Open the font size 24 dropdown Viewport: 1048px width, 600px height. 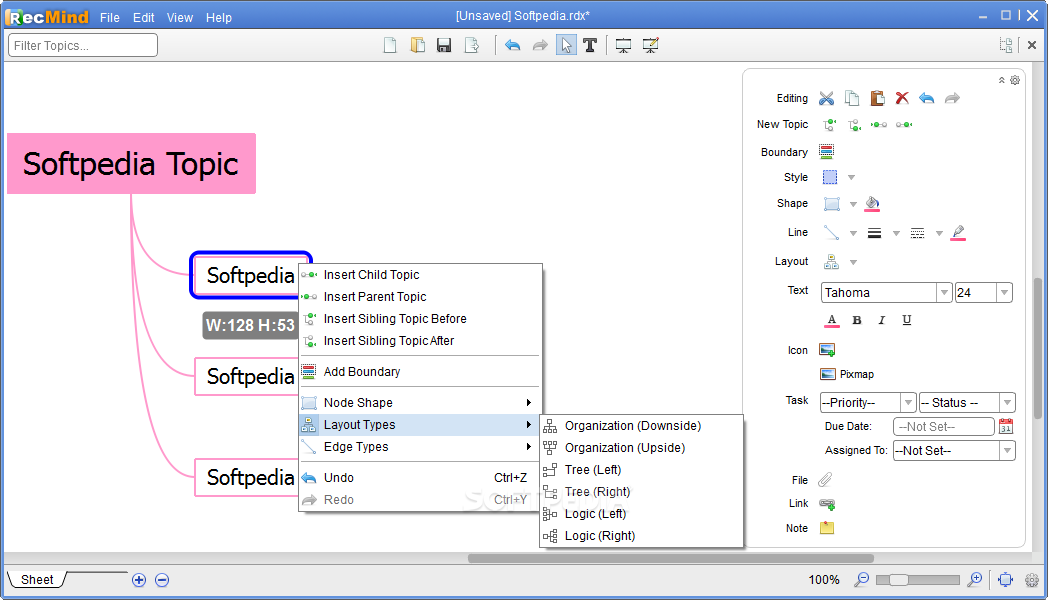(x=1005, y=293)
